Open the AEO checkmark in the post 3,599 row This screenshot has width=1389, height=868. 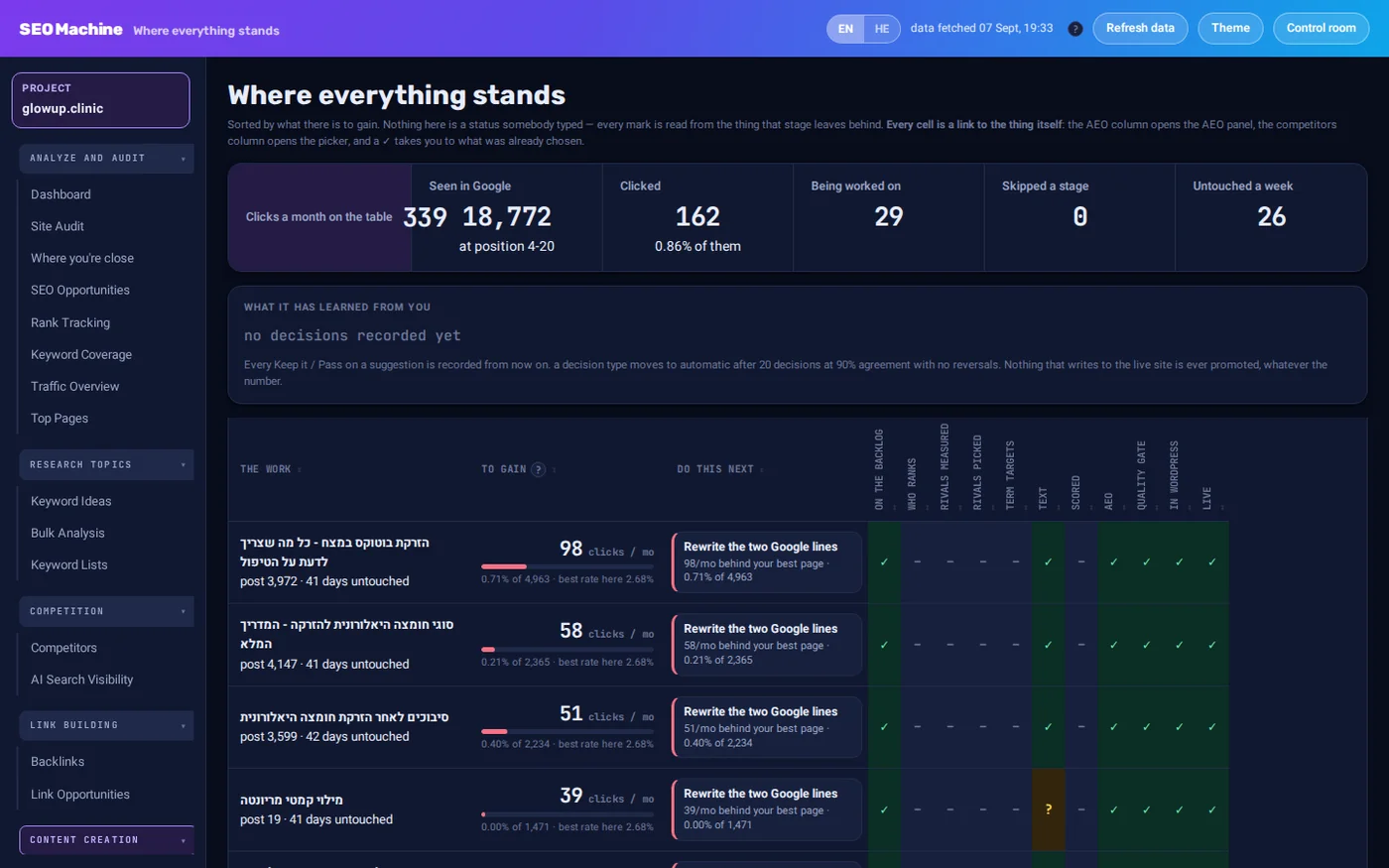pos(1114,727)
